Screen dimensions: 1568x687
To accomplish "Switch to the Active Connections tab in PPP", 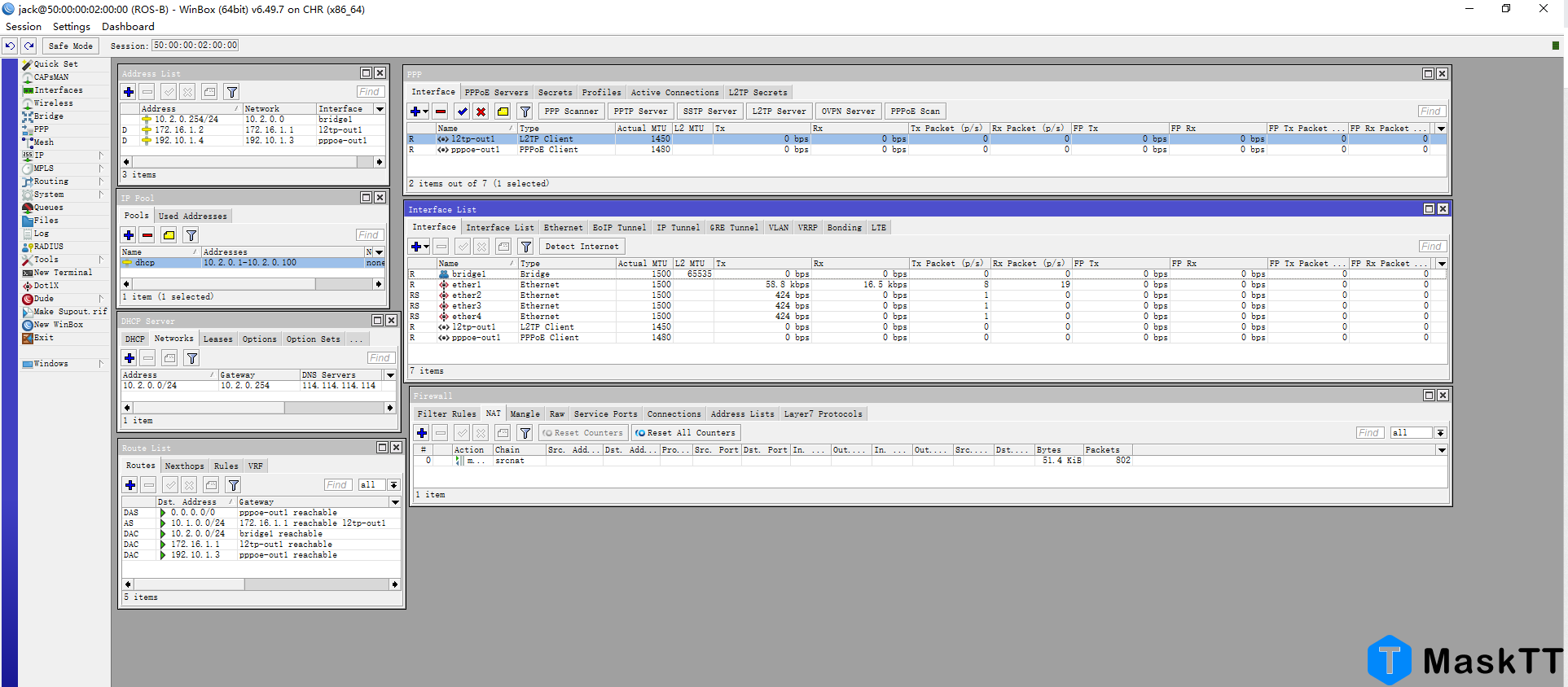I will (x=674, y=92).
